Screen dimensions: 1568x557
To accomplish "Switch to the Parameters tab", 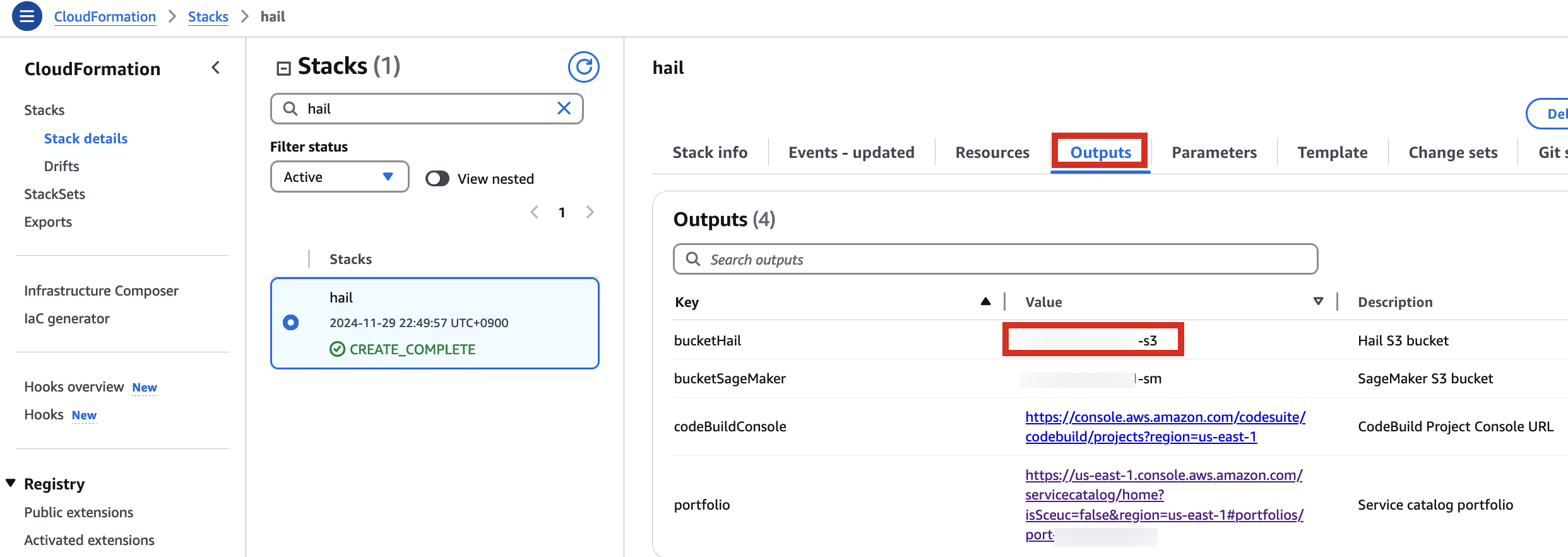I will click(x=1214, y=153).
